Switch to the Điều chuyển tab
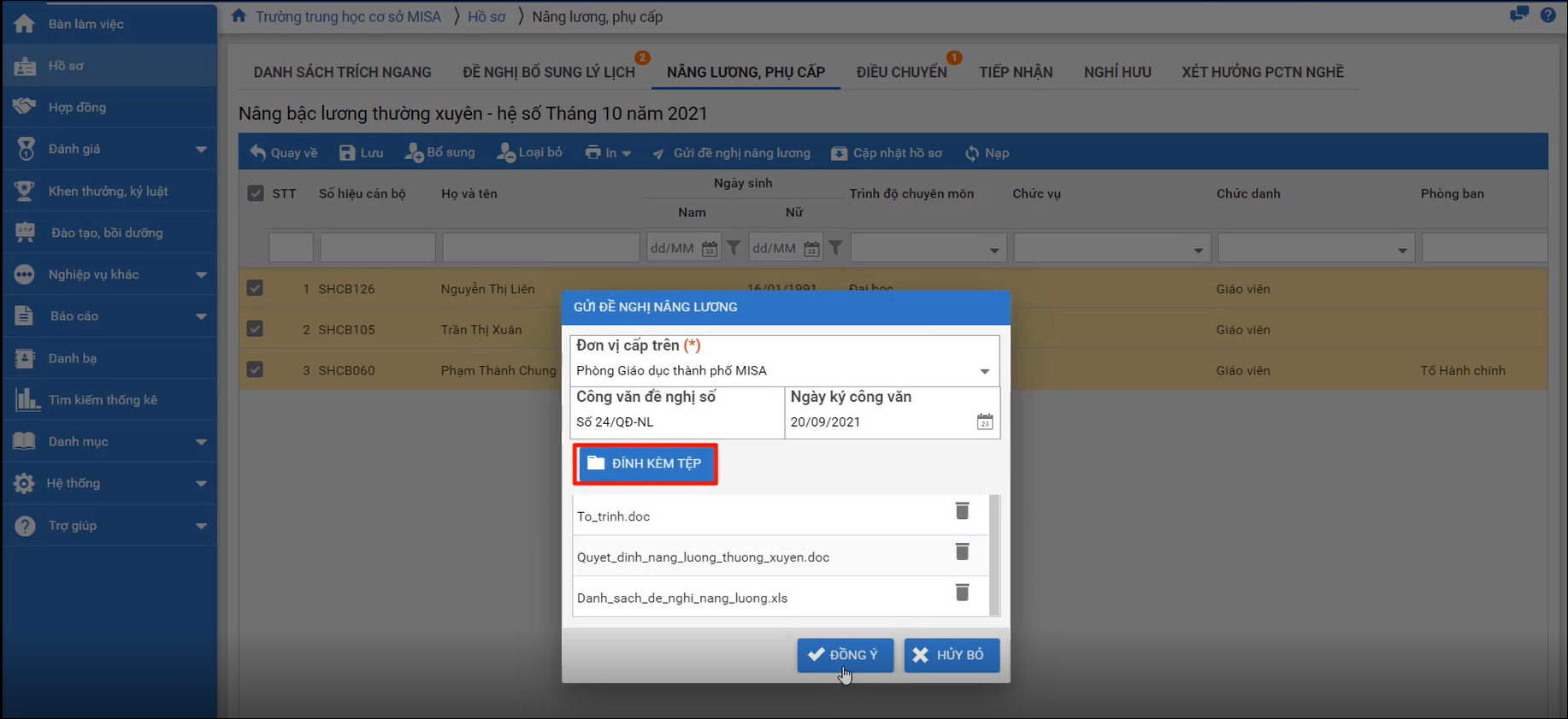The height and width of the screenshot is (719, 1568). tap(901, 73)
